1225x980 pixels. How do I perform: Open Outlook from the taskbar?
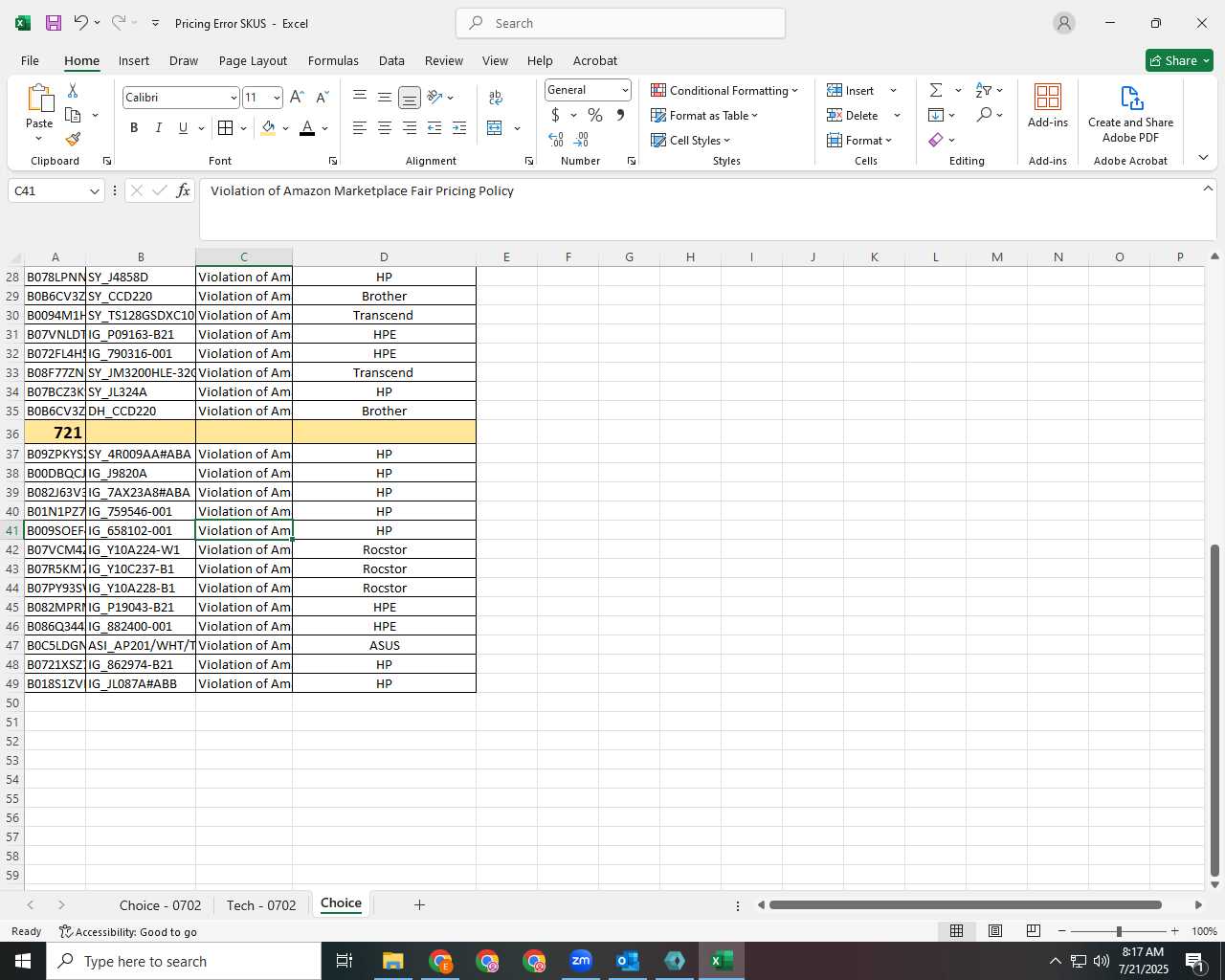click(628, 961)
